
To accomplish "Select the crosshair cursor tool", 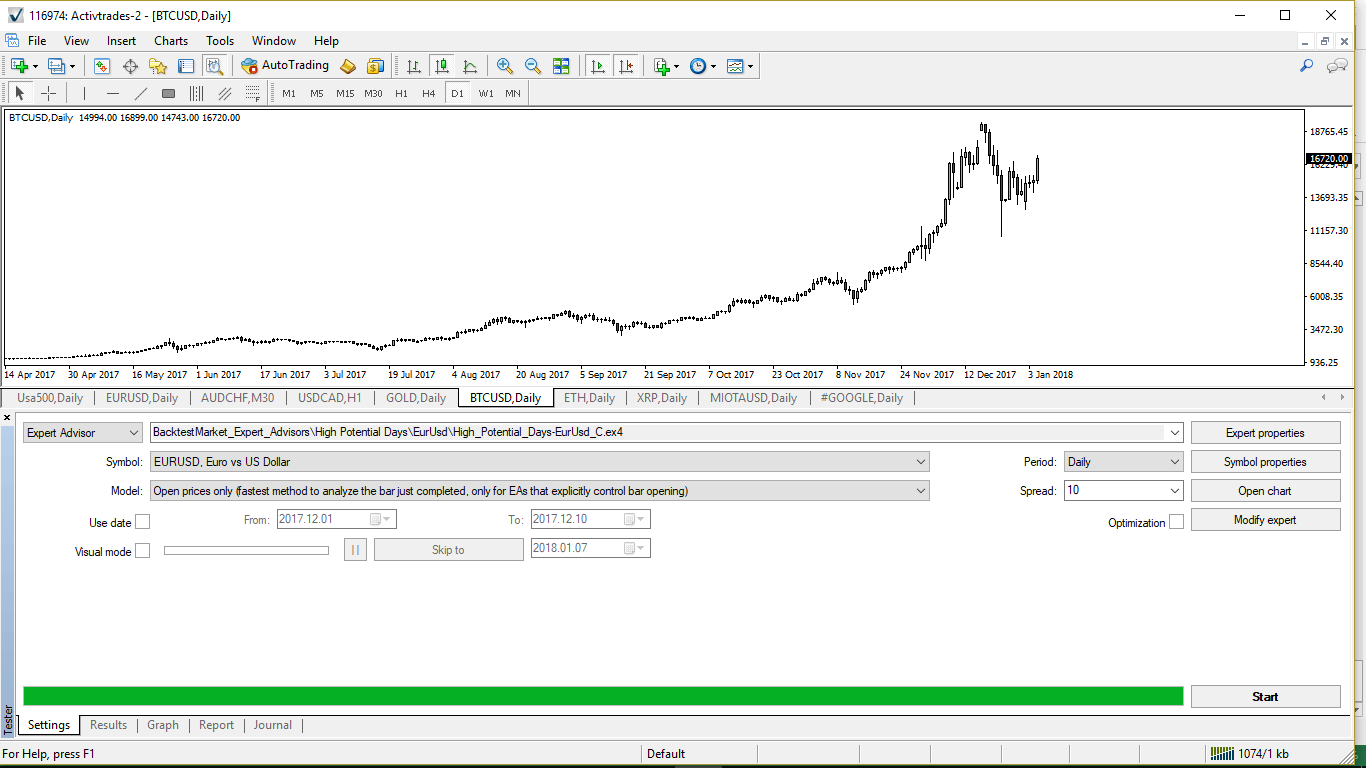I will click(x=48, y=93).
